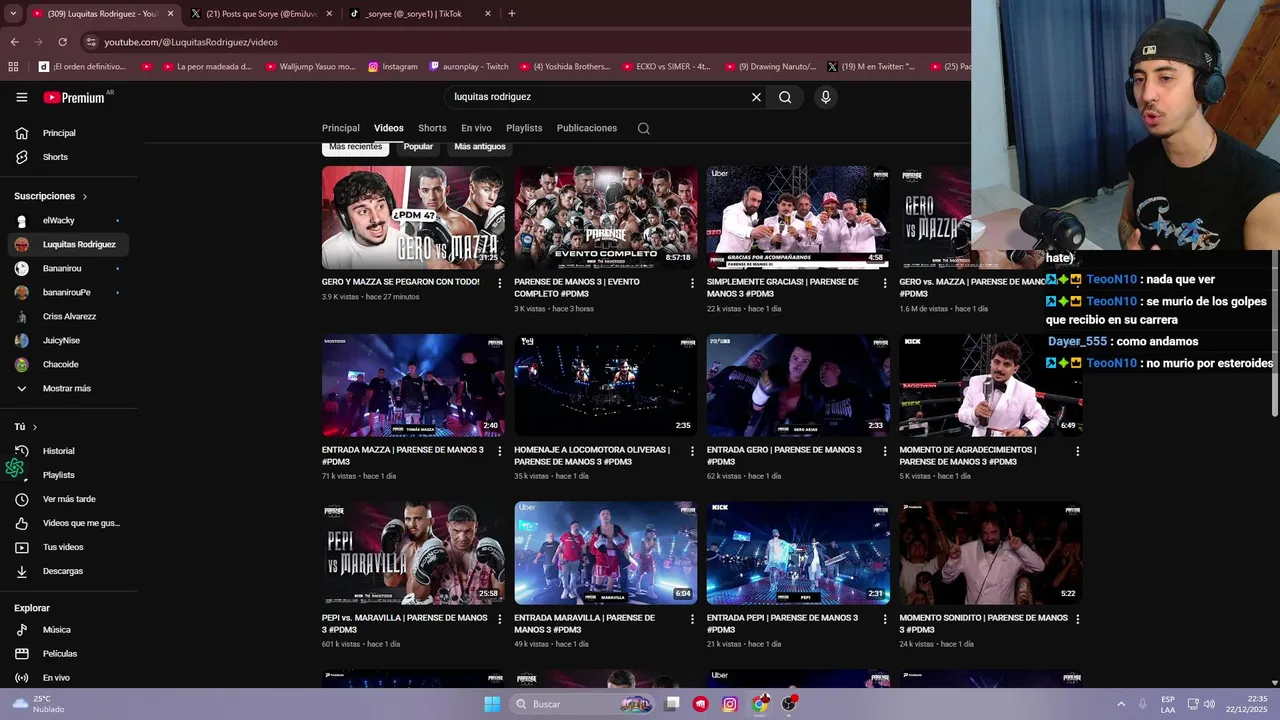Open the YouTube hamburger guide menu
The image size is (1280, 720).
(21, 97)
